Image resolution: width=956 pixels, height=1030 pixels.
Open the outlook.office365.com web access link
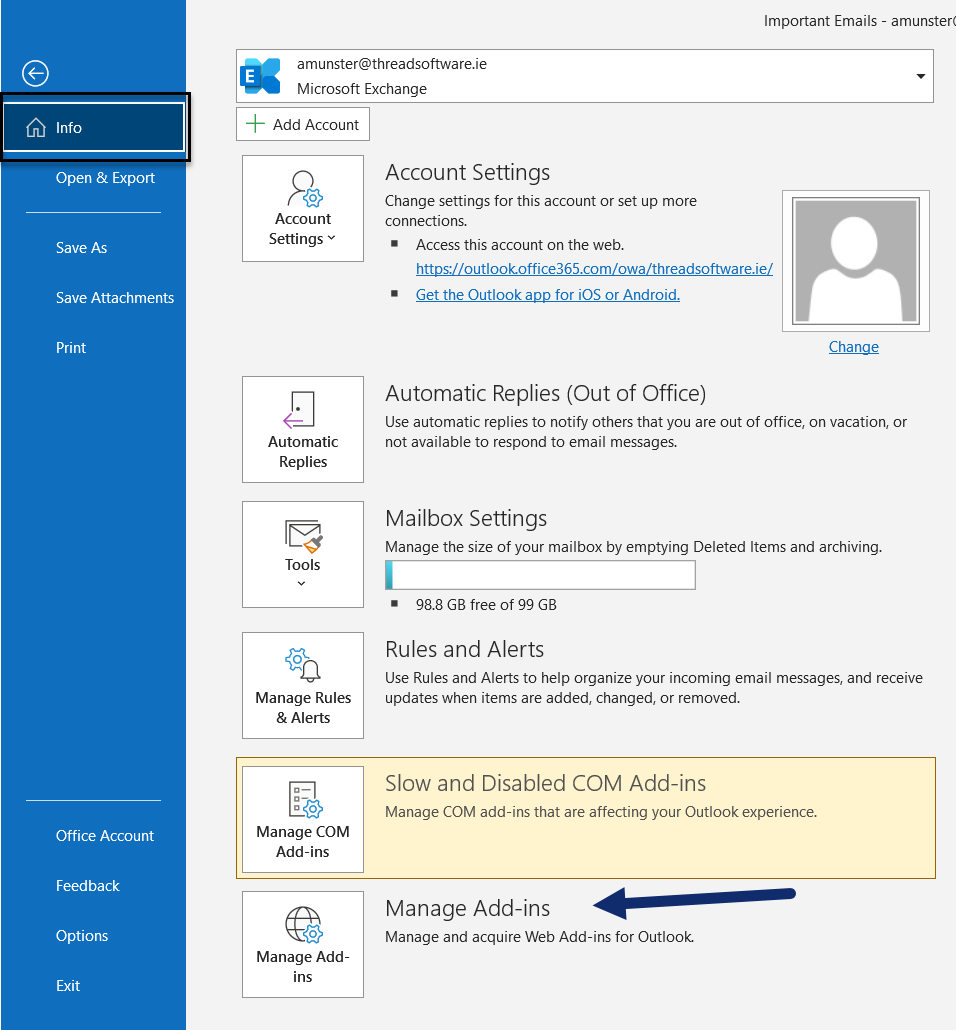pos(594,269)
